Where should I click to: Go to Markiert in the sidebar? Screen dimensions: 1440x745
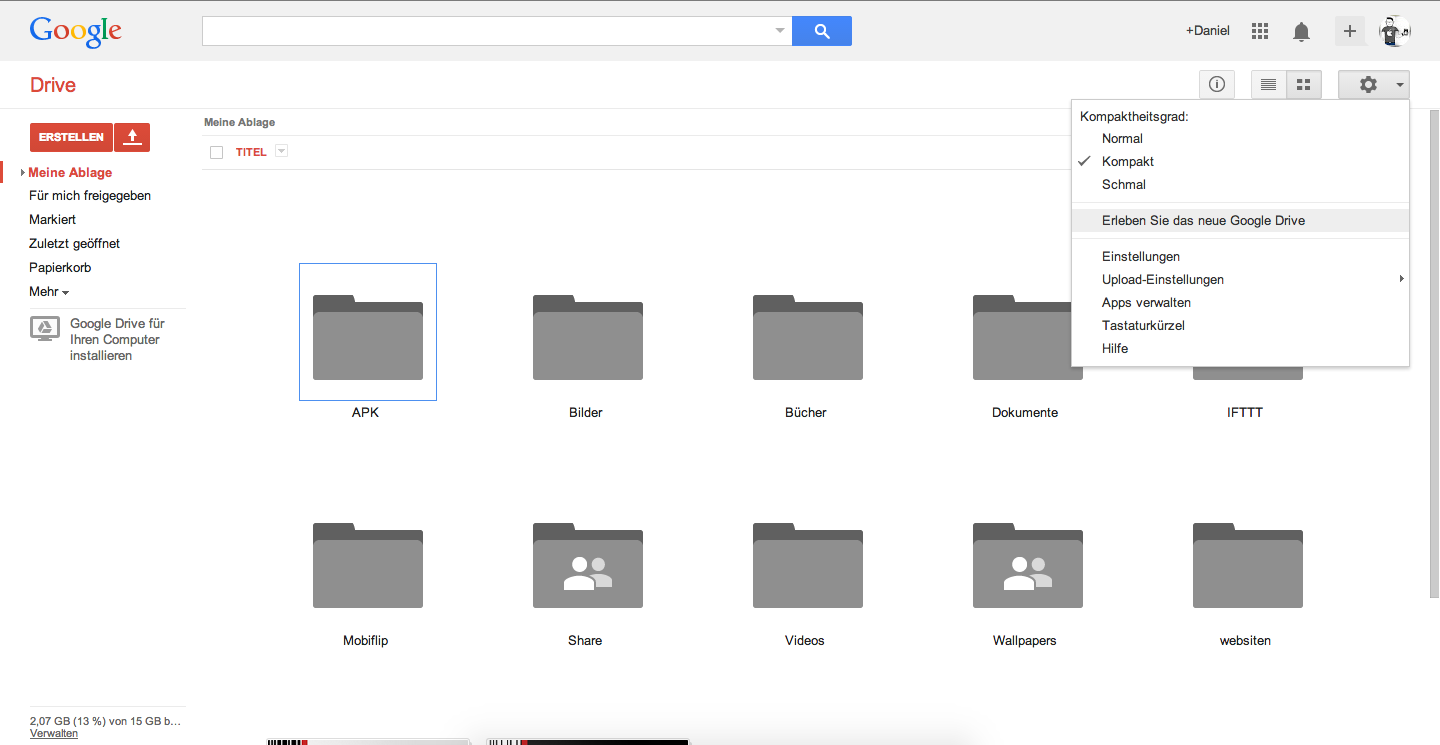[53, 220]
